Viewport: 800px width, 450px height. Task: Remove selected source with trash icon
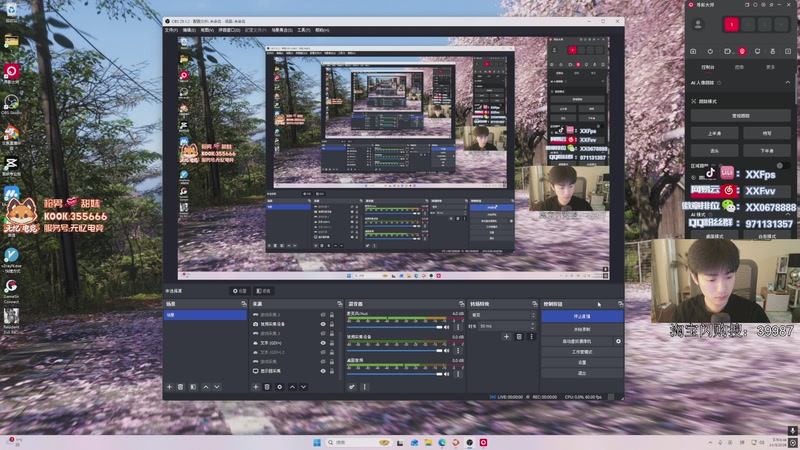pyautogui.click(x=267, y=387)
